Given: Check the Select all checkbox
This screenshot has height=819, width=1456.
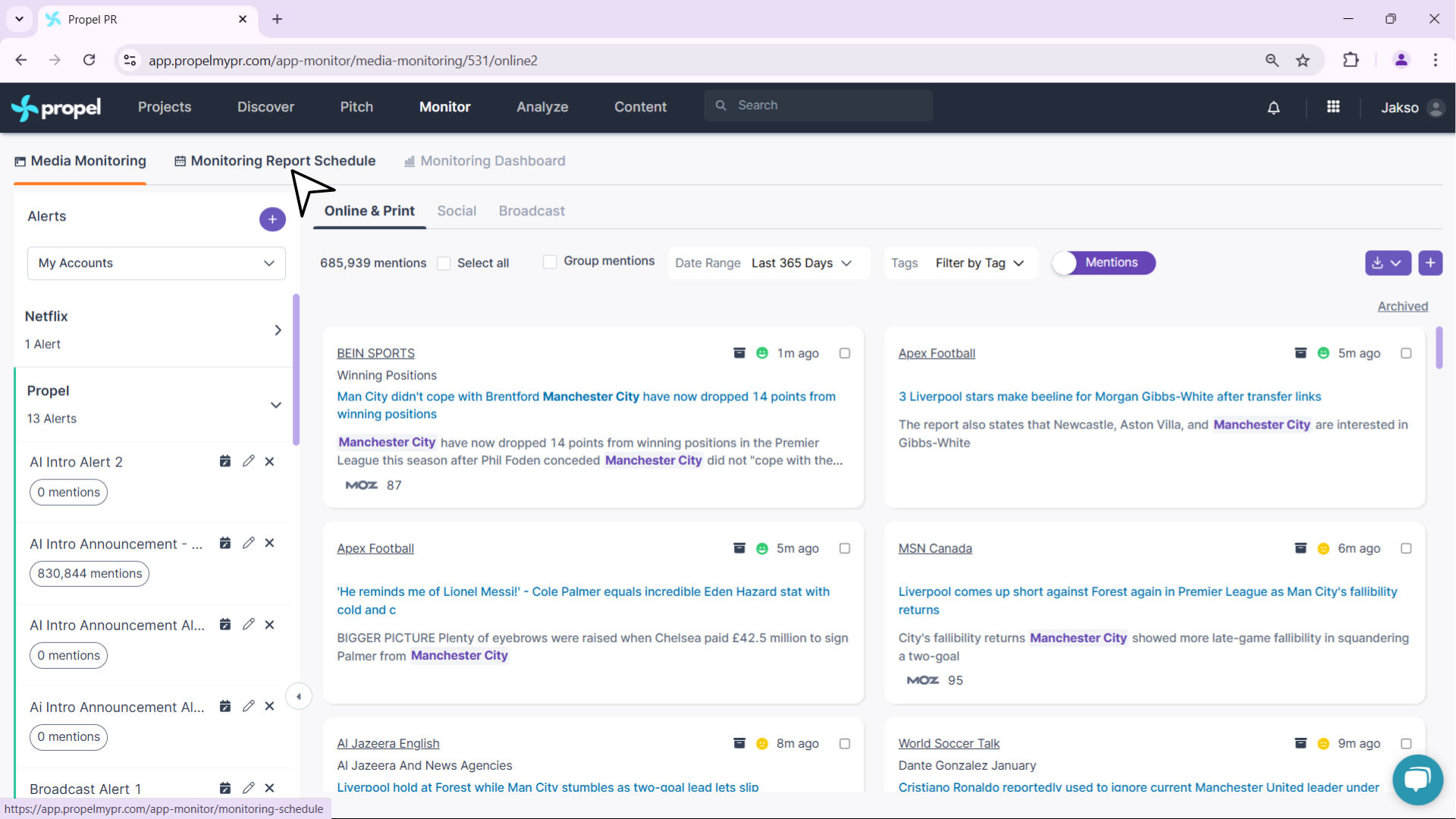Looking at the screenshot, I should [x=444, y=263].
